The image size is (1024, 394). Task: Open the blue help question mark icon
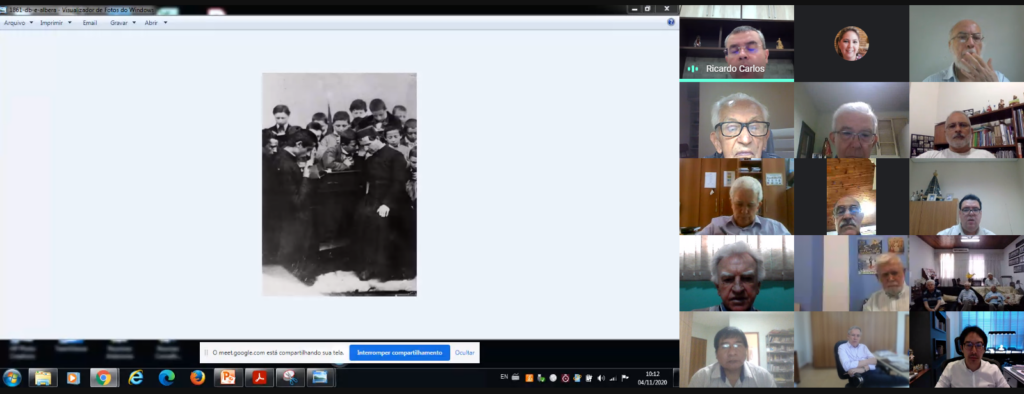click(671, 22)
